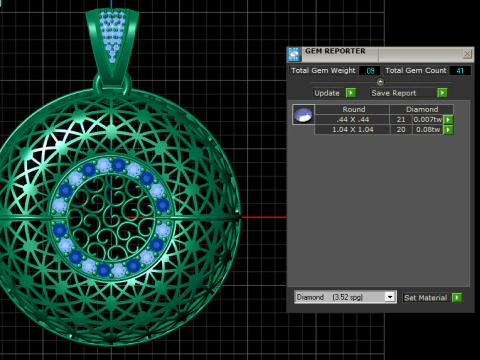
Task: Click the GEM REPORTER title text
Action: point(335,51)
